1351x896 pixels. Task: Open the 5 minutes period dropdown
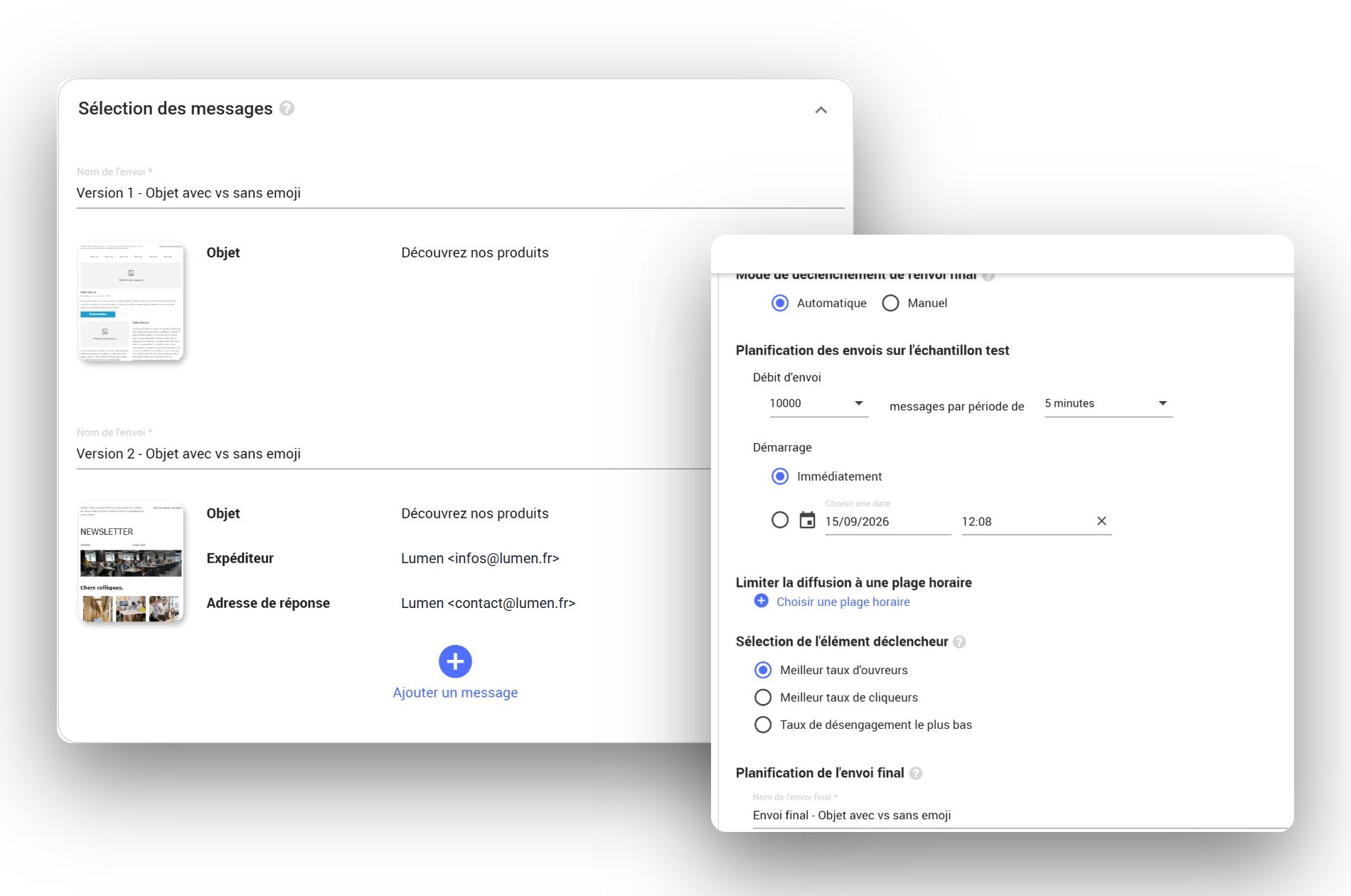[x=1108, y=404]
